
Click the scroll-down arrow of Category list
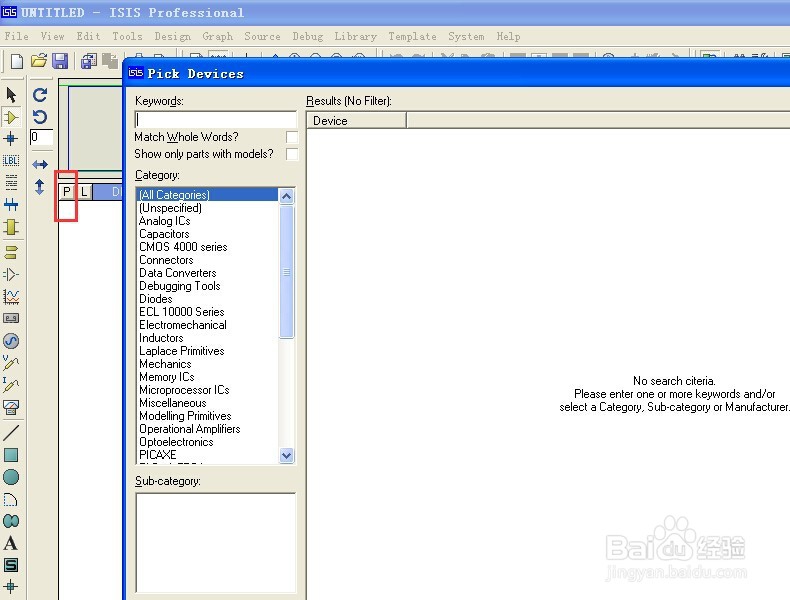pyautogui.click(x=287, y=455)
